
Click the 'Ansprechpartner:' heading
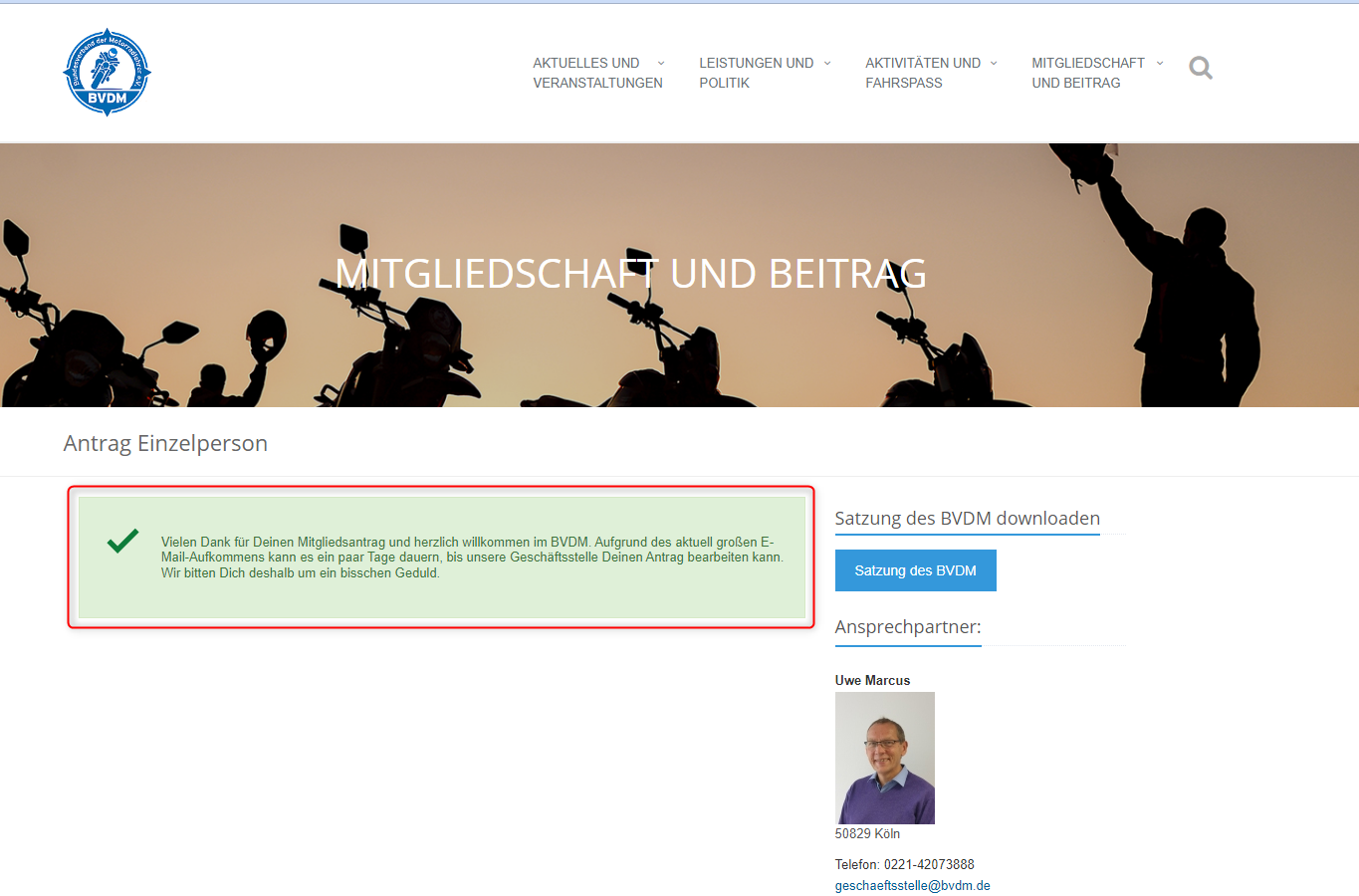point(908,626)
